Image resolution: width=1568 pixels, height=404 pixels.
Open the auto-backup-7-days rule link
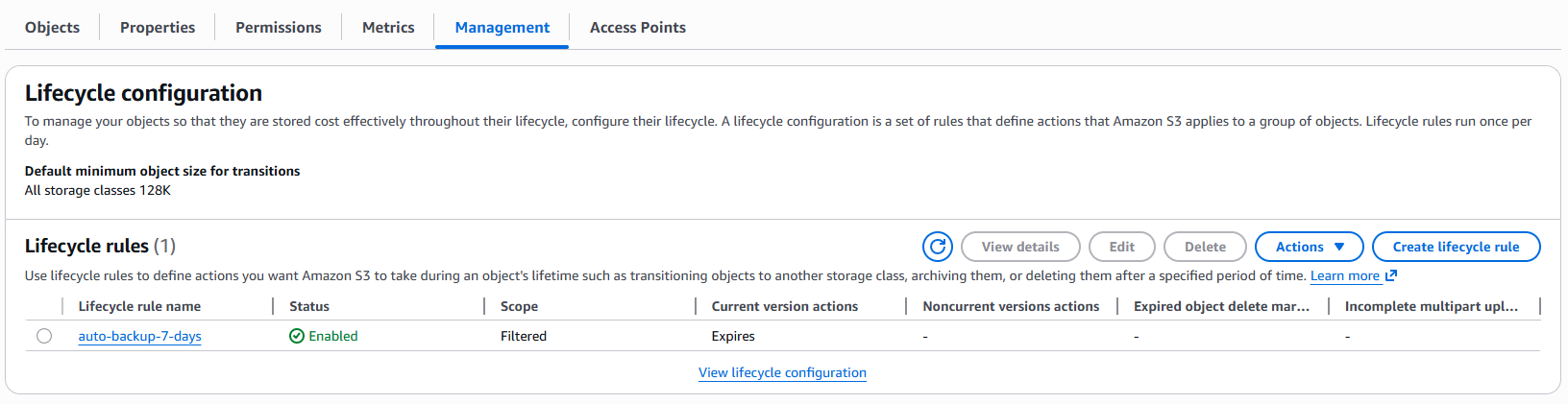(140, 336)
